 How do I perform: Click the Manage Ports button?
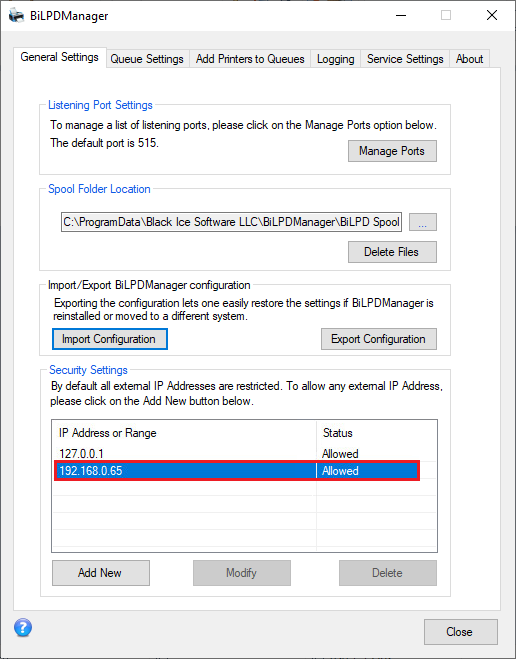[x=392, y=151]
